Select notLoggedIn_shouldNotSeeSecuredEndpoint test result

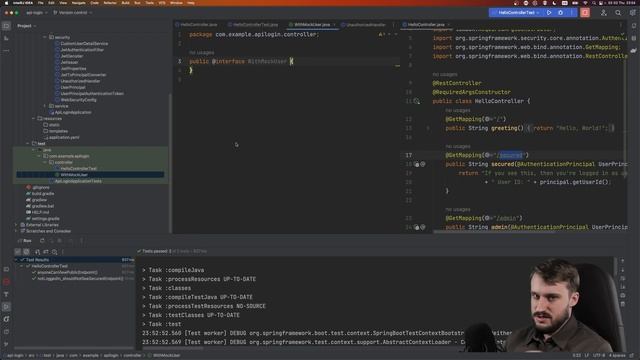[80, 279]
